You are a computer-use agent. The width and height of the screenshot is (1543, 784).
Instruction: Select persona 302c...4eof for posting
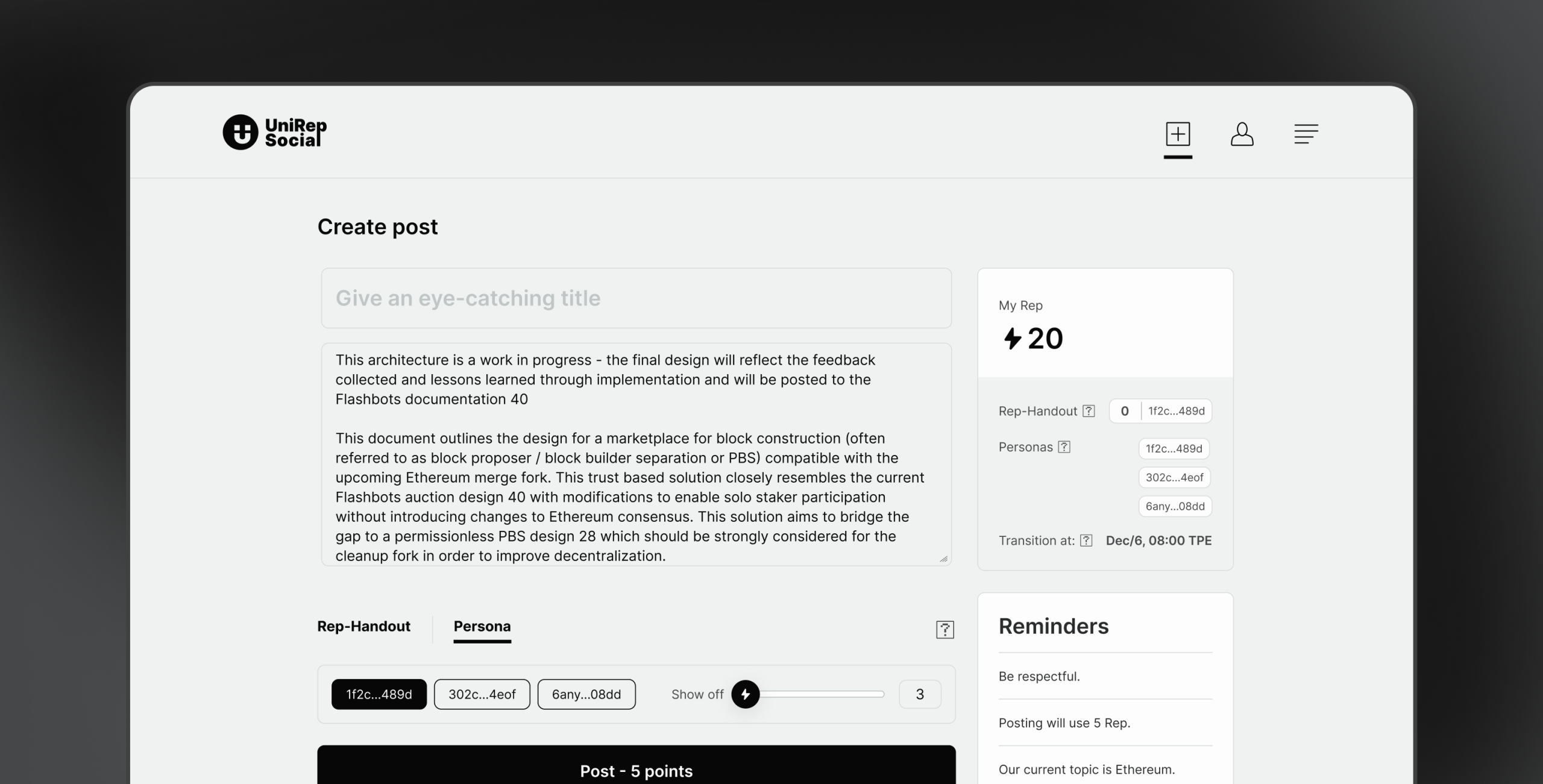tap(482, 694)
